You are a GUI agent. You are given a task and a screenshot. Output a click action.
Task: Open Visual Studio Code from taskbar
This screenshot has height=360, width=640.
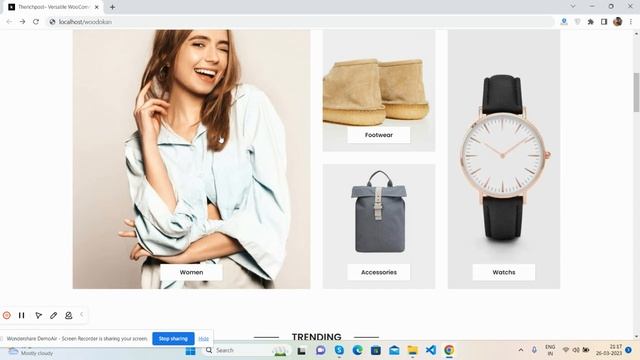[x=431, y=350]
